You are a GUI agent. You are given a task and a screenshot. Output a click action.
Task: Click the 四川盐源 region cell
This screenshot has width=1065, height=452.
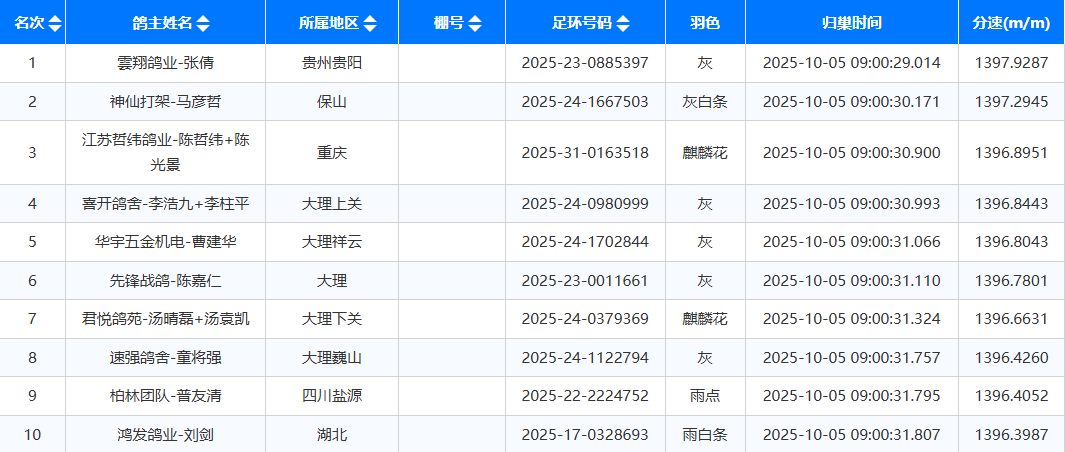332,396
